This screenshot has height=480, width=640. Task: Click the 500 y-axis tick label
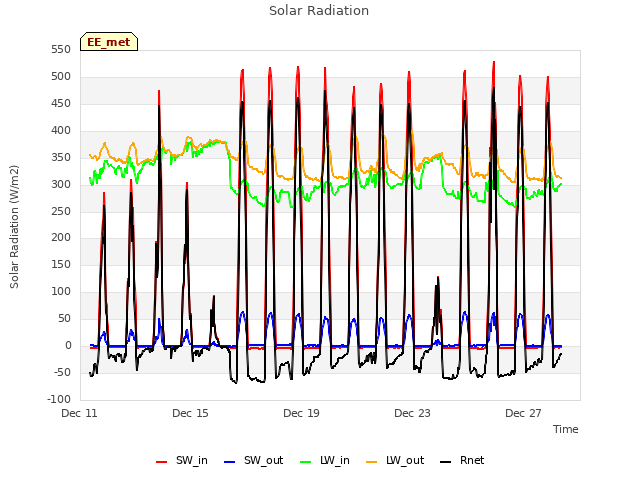click(x=61, y=77)
